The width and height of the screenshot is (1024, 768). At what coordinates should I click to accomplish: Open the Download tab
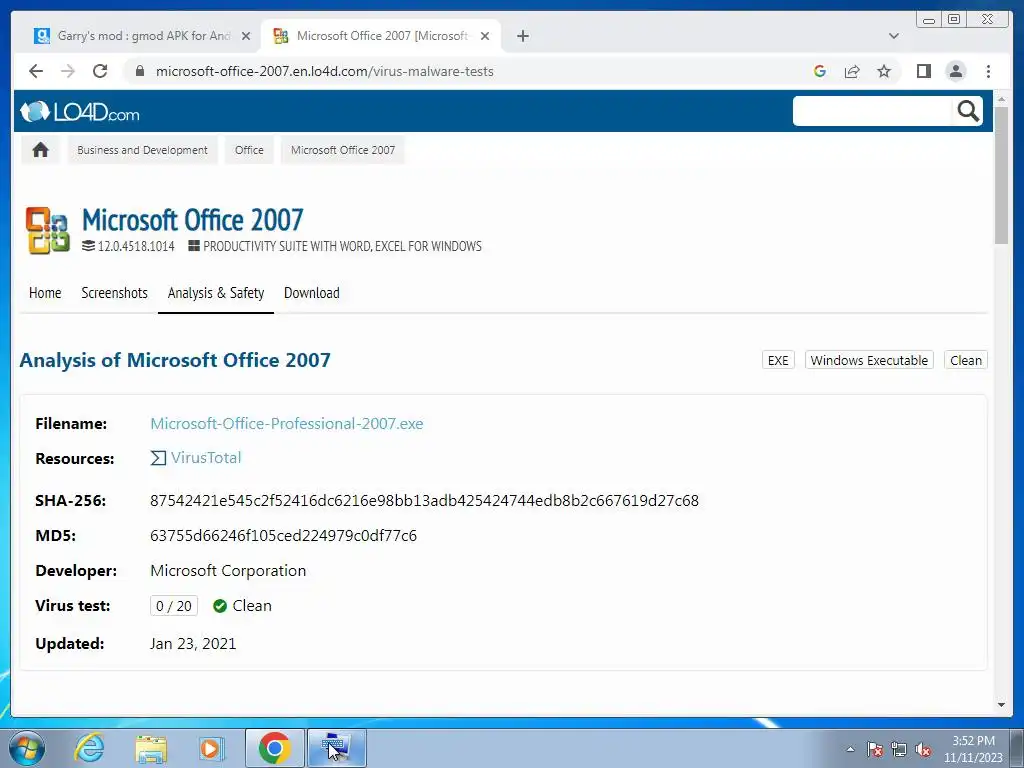pos(312,293)
